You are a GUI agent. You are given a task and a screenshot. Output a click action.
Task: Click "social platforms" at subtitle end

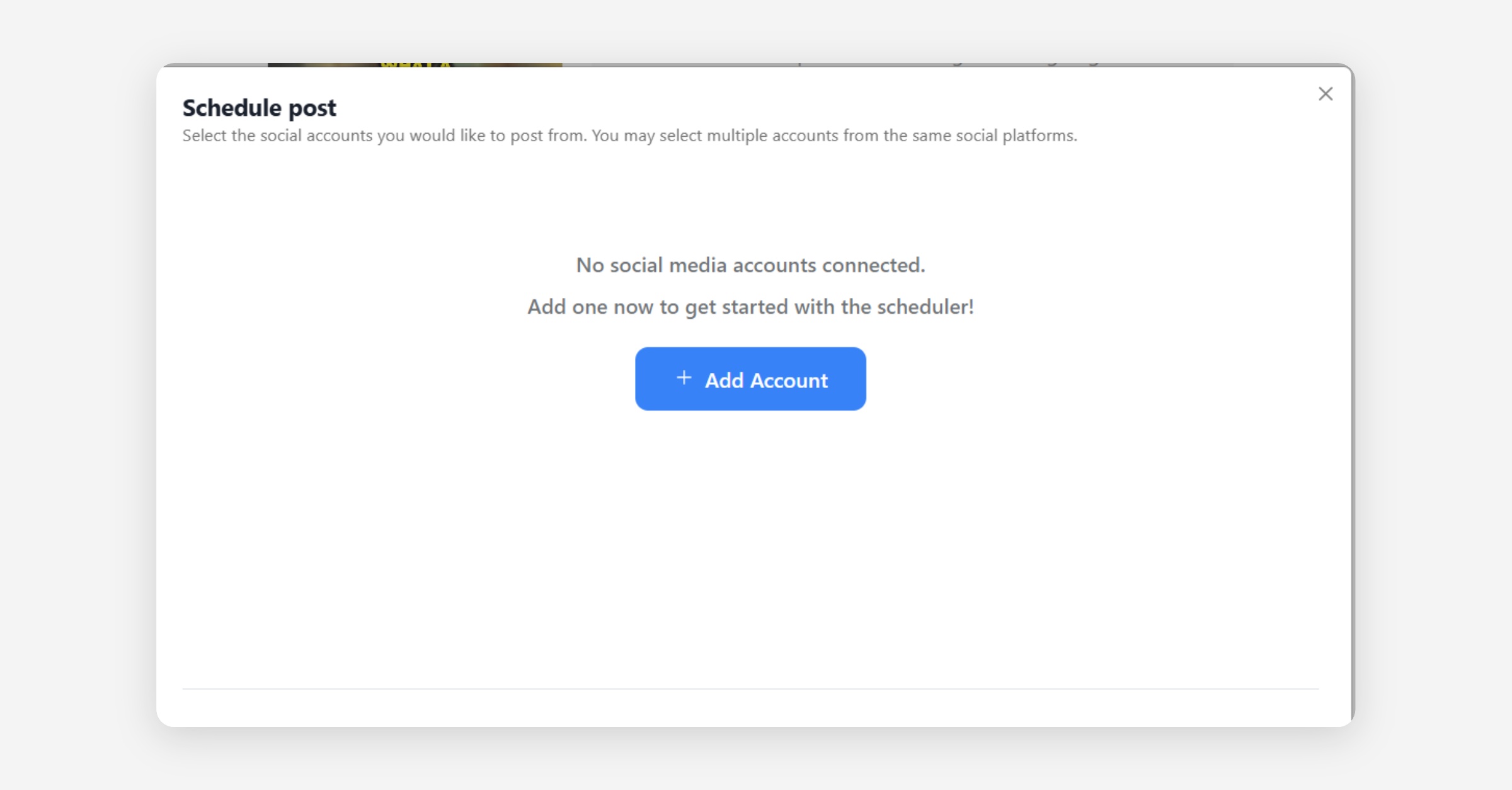pos(1016,135)
